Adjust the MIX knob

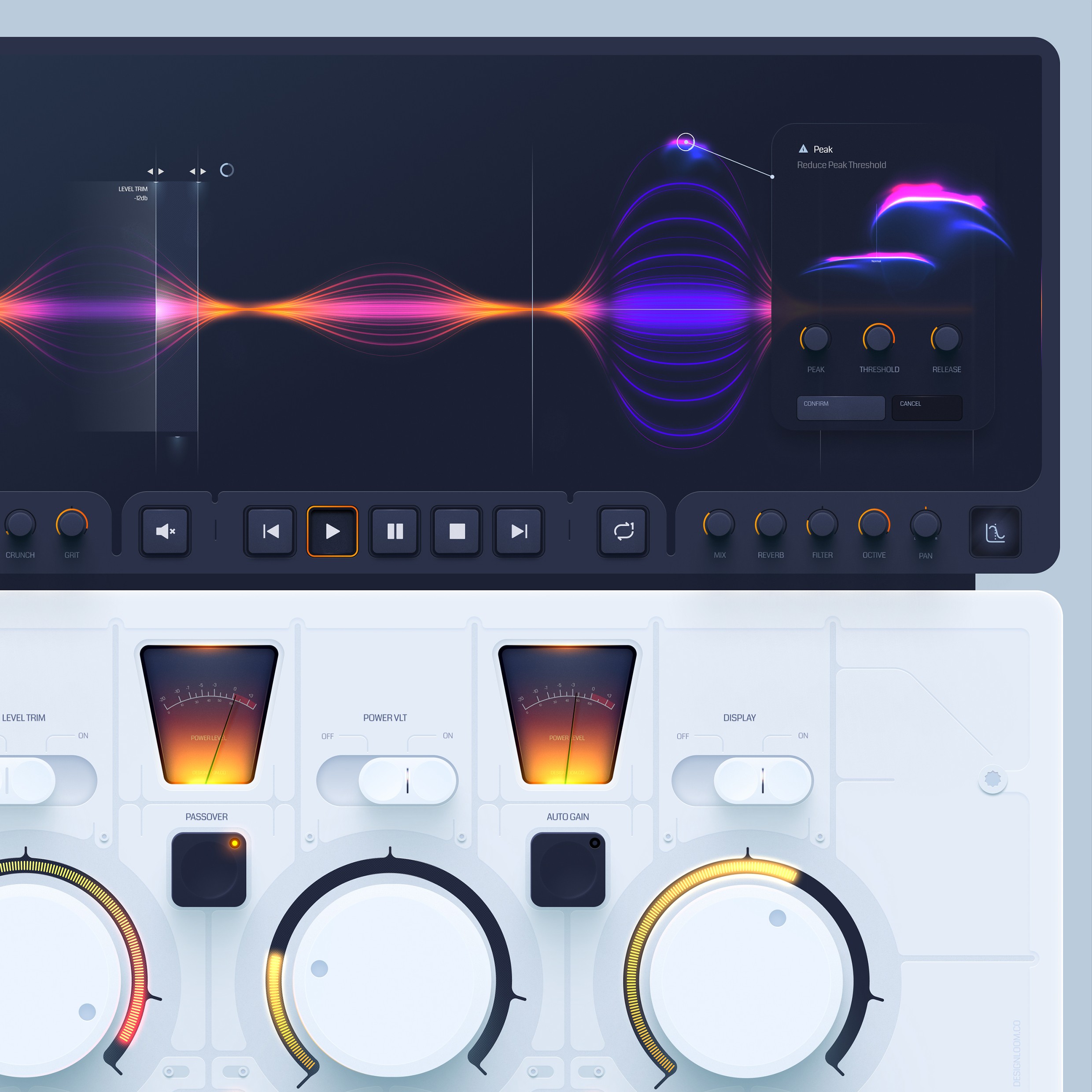coord(719,524)
